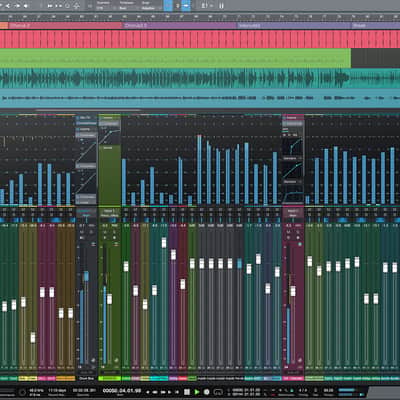The height and width of the screenshot is (400, 400).
Task: Select the purple arranger section after Chorus 2
Action: (x=179, y=25)
